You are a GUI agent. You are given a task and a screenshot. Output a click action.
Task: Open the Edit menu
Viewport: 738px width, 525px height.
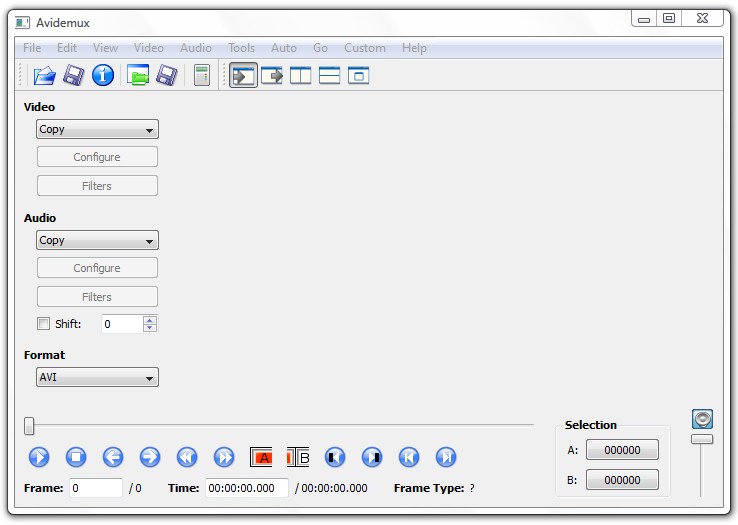click(x=67, y=48)
